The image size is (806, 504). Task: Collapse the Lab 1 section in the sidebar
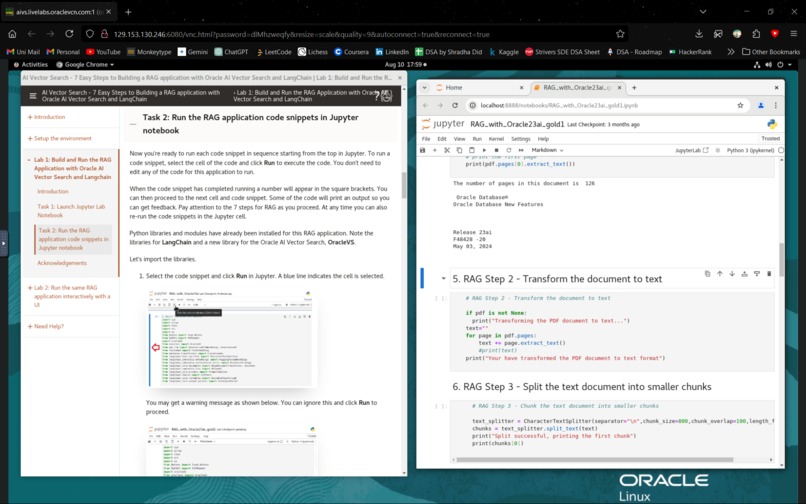(70, 168)
